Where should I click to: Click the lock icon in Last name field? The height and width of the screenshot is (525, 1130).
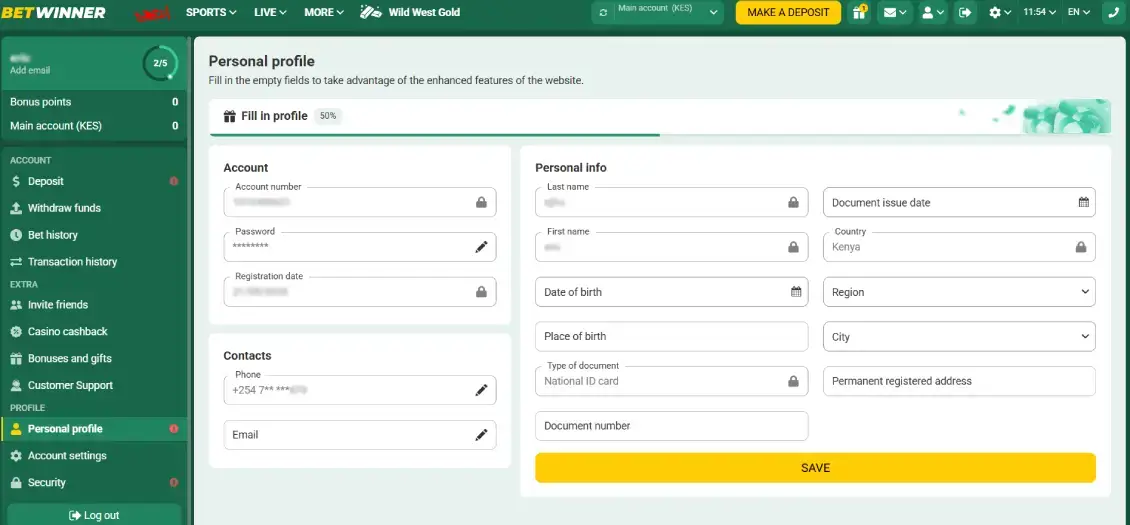(x=793, y=203)
